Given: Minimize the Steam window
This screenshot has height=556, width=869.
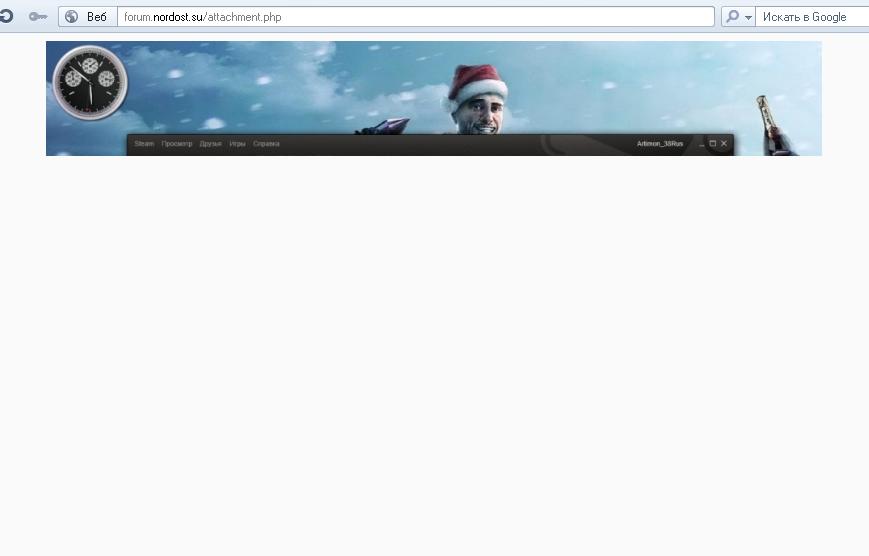Looking at the screenshot, I should pyautogui.click(x=702, y=144).
